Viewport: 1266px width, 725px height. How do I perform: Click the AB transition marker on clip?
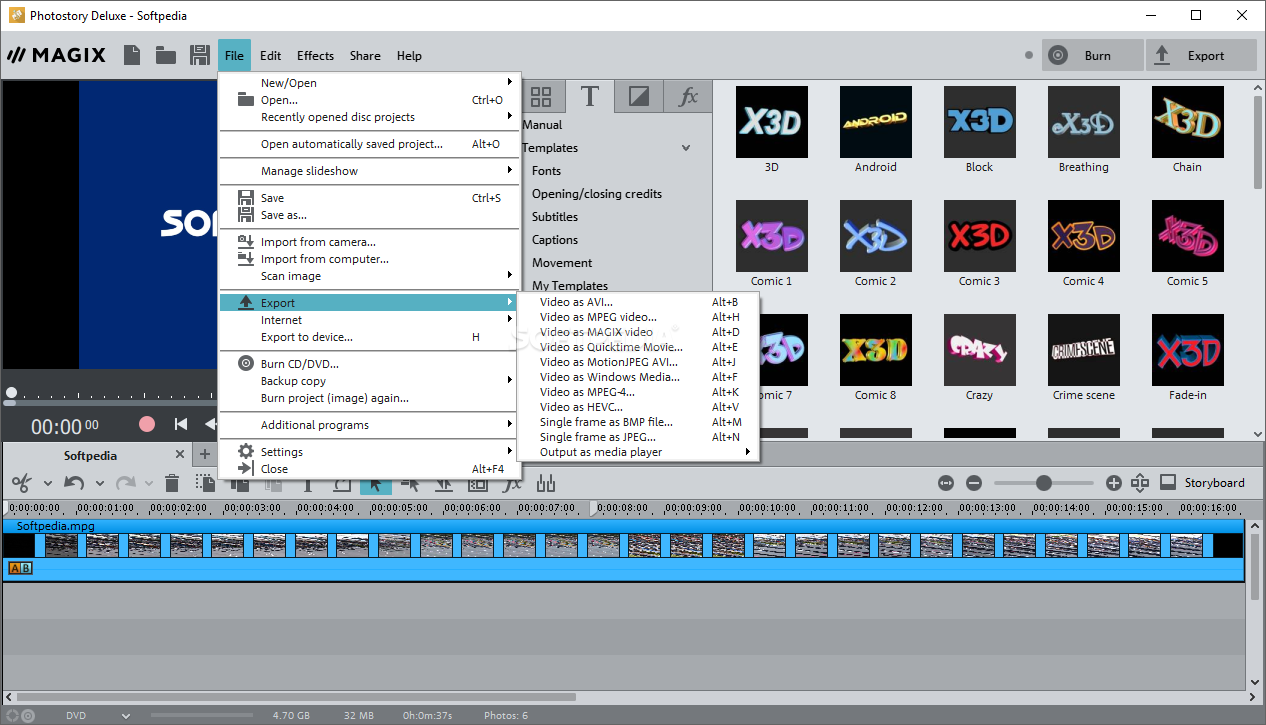20,568
